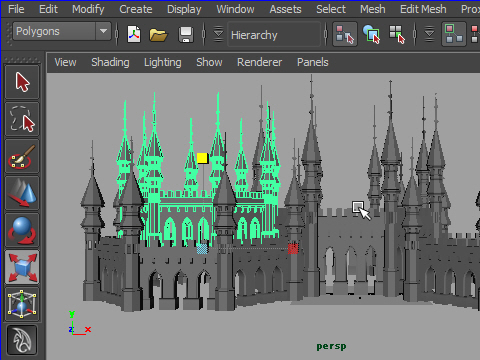Activate the Paint Selection tool
The width and height of the screenshot is (480, 360).
click(x=22, y=156)
